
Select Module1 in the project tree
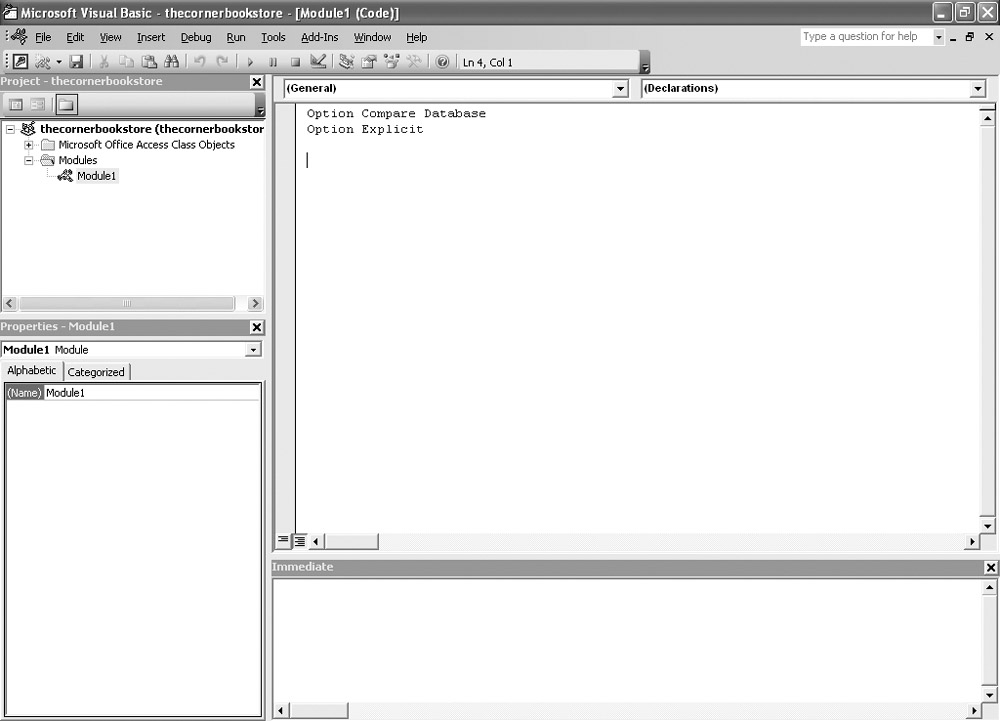click(96, 176)
